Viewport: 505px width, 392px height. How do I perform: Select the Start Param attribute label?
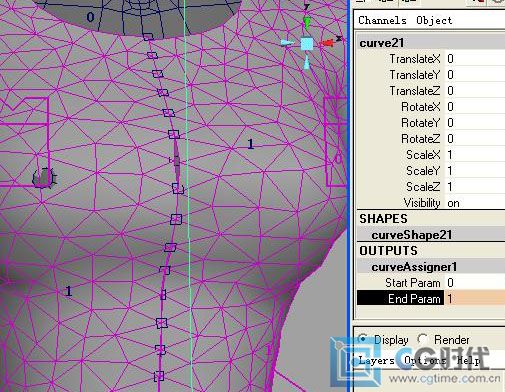coord(413,283)
